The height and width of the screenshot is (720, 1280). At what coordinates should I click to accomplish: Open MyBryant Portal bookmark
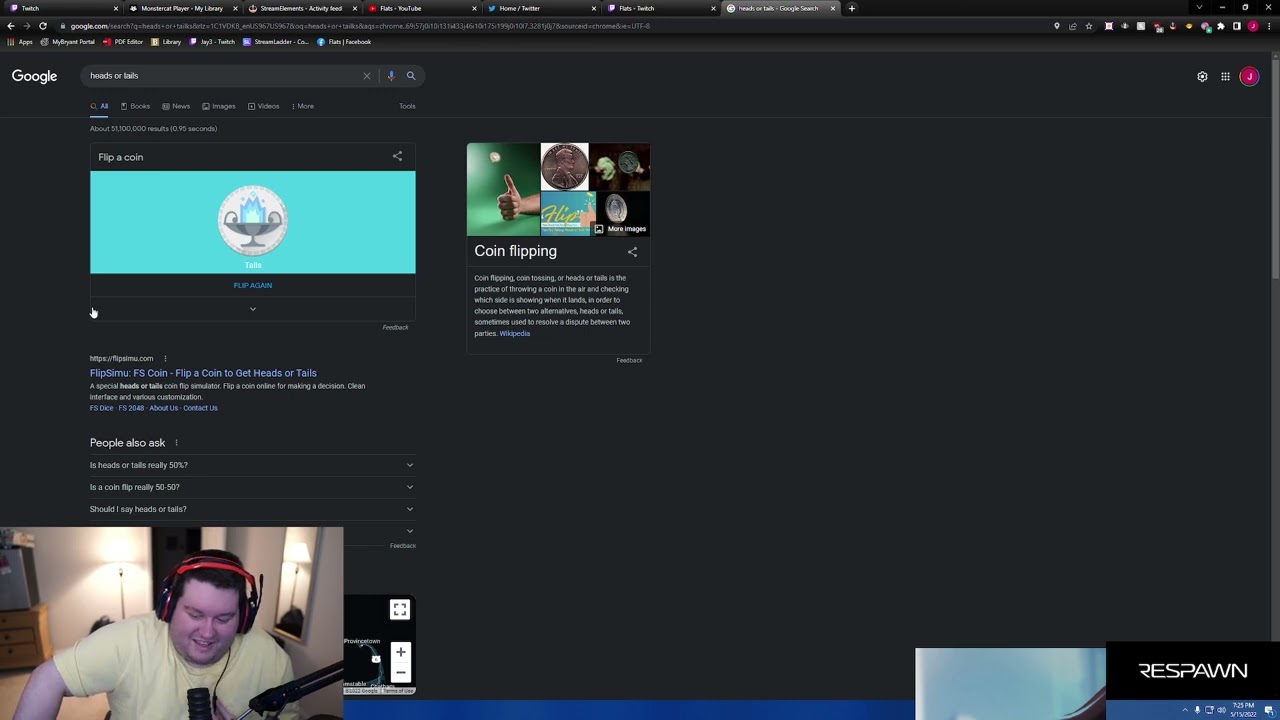pyautogui.click(x=68, y=42)
